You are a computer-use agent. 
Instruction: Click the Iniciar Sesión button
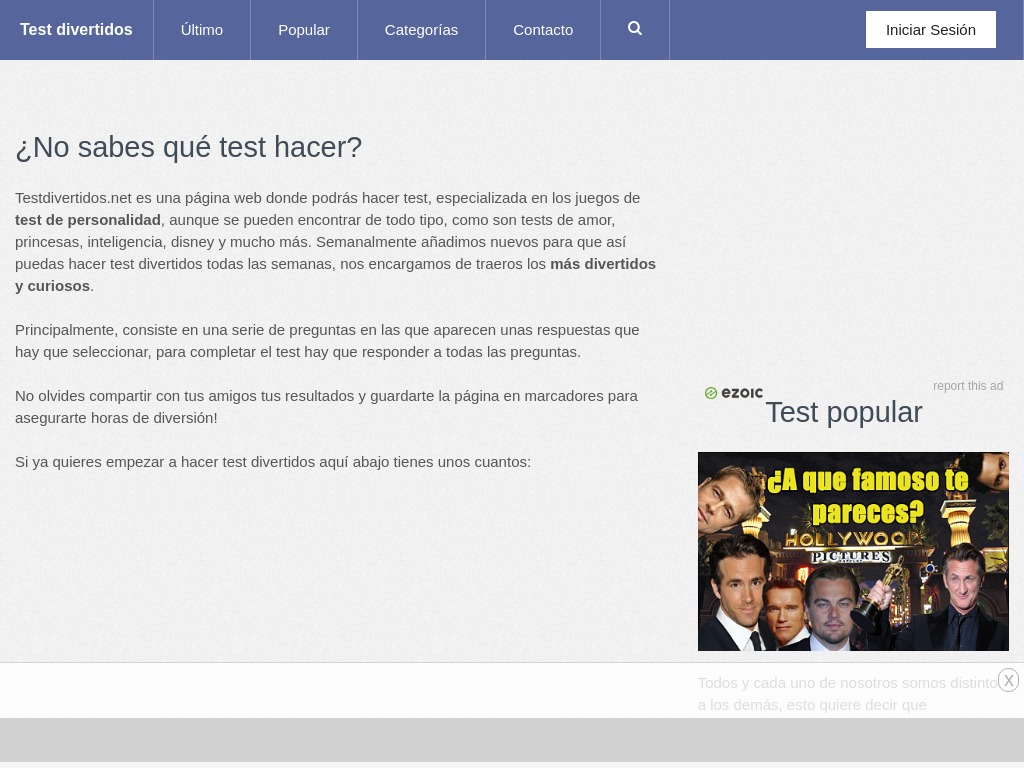click(x=930, y=29)
